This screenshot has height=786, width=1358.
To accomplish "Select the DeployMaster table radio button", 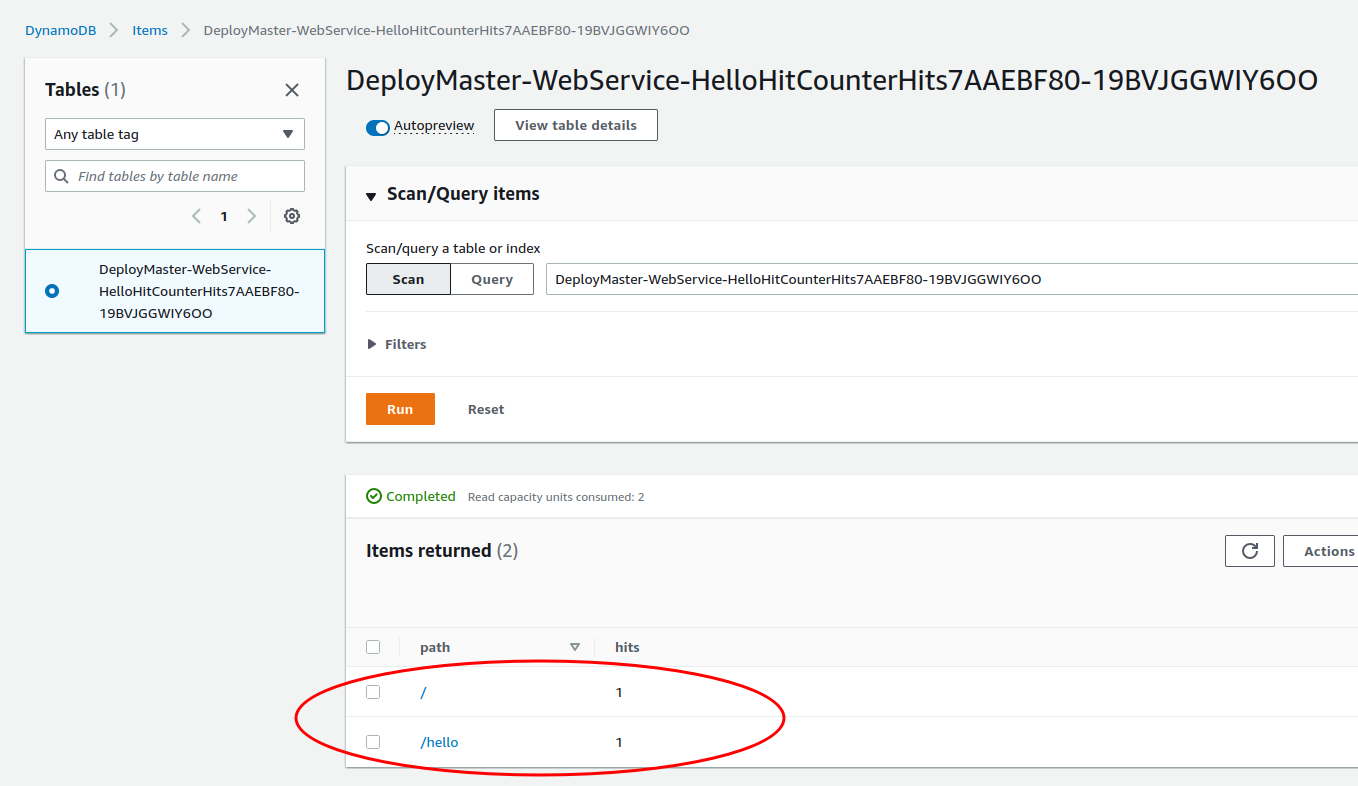I will pyautogui.click(x=52, y=291).
